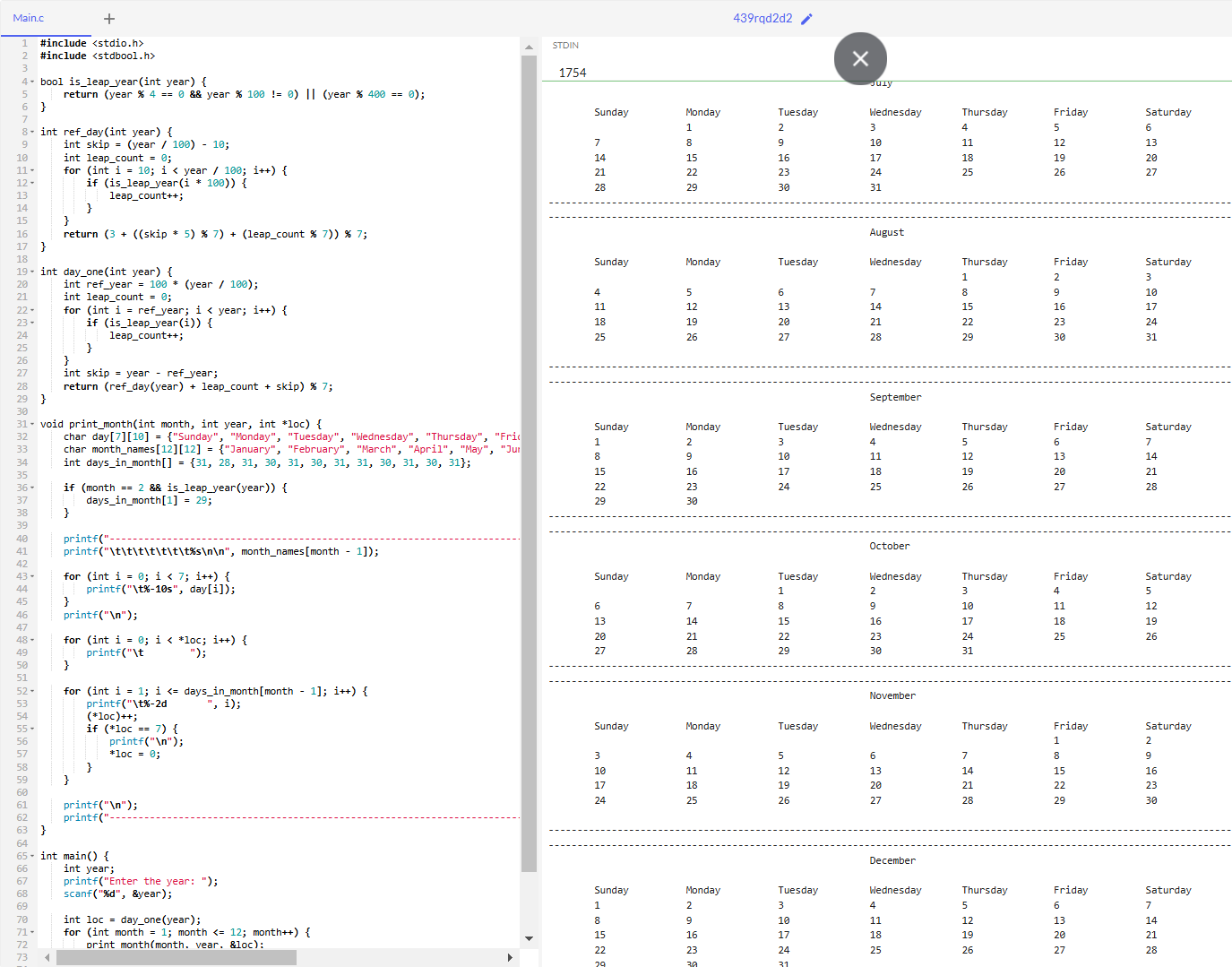
Task: Click the horizontal scroll right arrow
Action: 510,957
